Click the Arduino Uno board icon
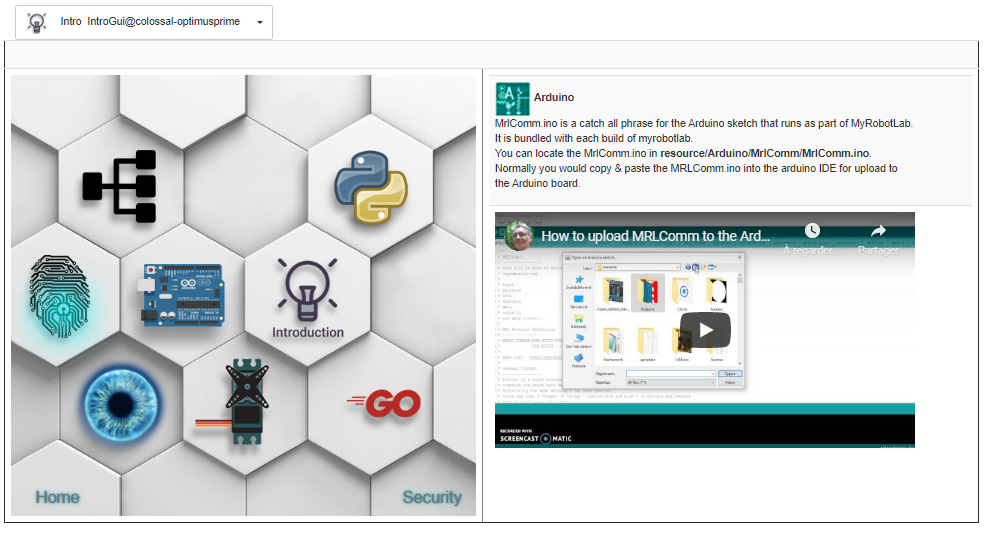Image resolution: width=987 pixels, height=536 pixels. (x=182, y=294)
